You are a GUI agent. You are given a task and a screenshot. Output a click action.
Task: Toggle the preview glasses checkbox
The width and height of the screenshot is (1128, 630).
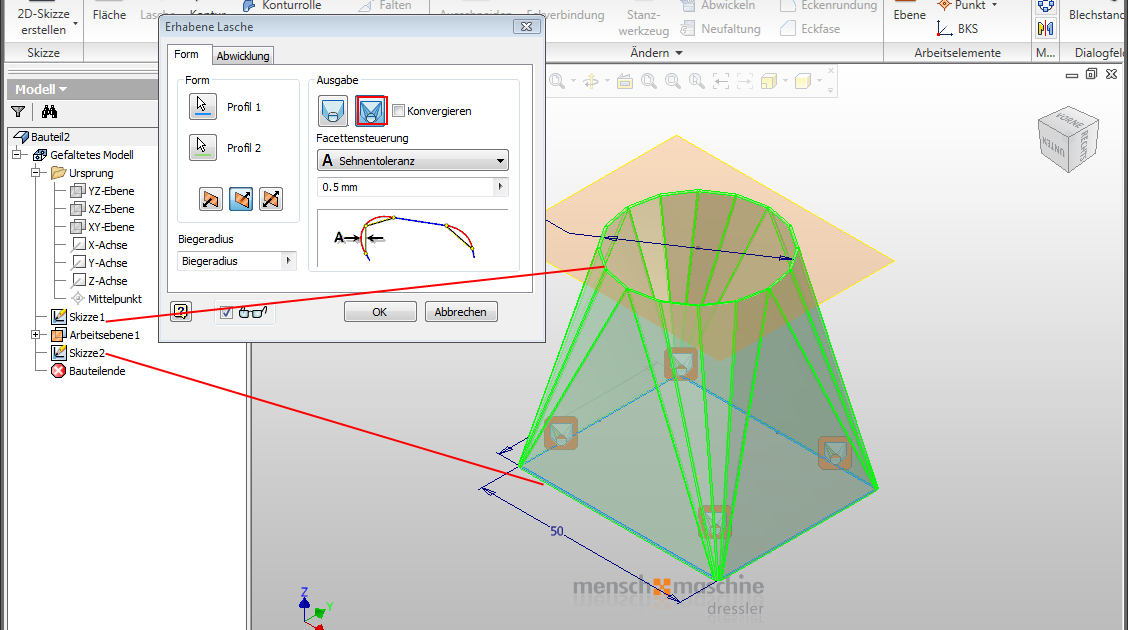click(227, 312)
